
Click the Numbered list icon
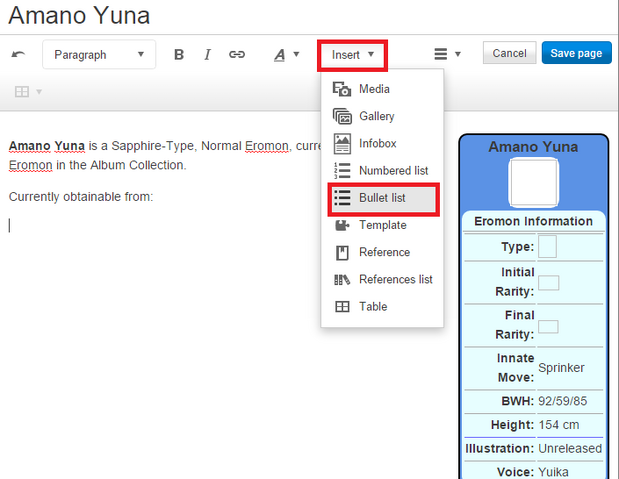point(342,171)
